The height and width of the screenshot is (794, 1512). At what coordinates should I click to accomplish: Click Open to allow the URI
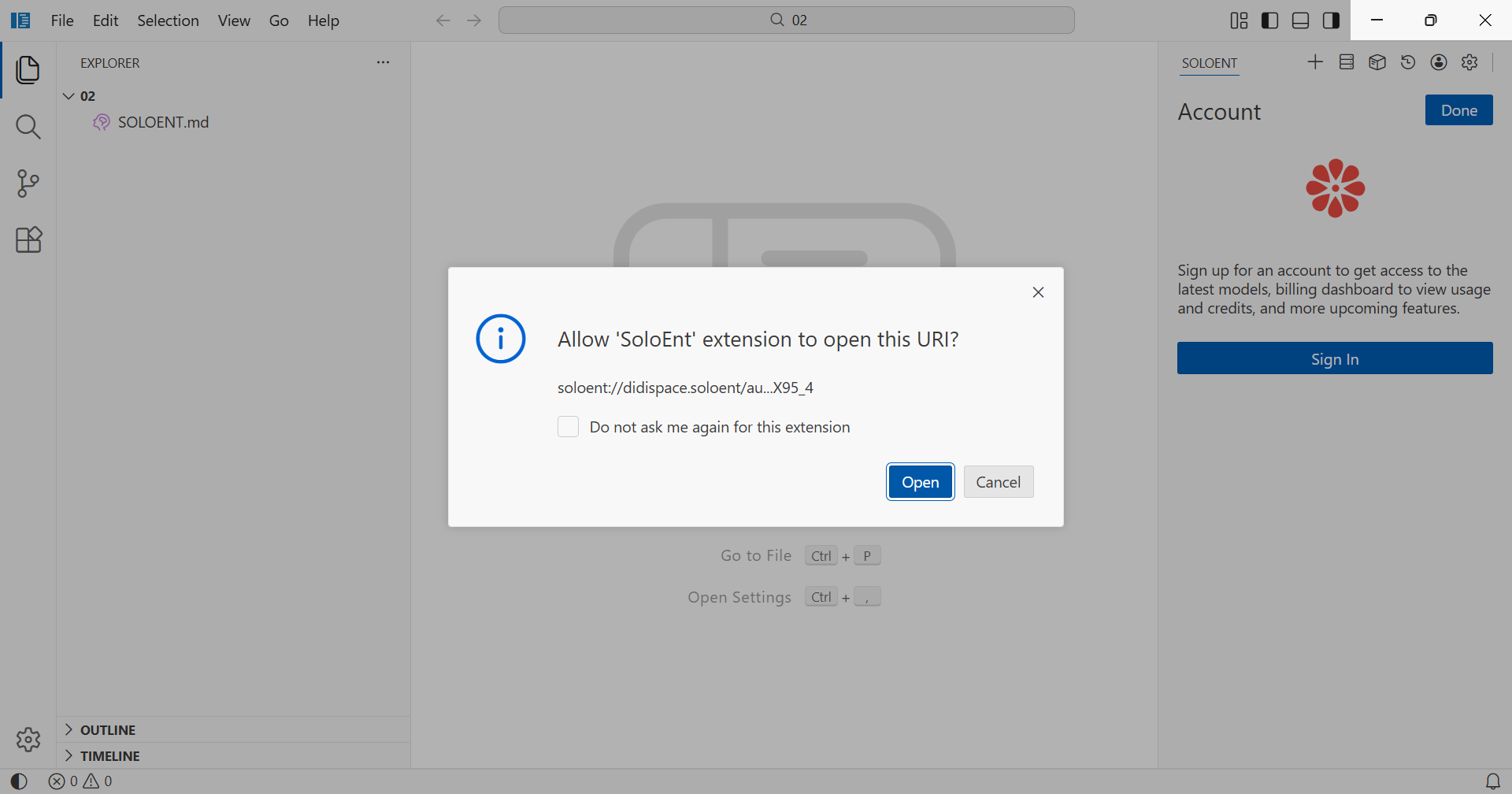[921, 482]
